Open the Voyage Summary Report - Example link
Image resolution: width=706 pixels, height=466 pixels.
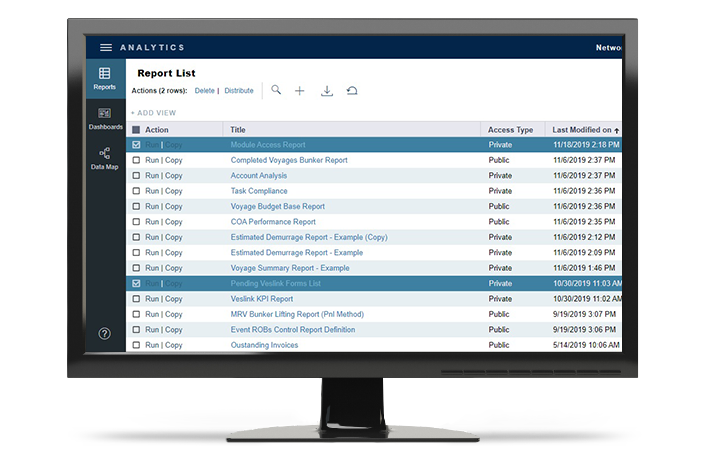290,268
